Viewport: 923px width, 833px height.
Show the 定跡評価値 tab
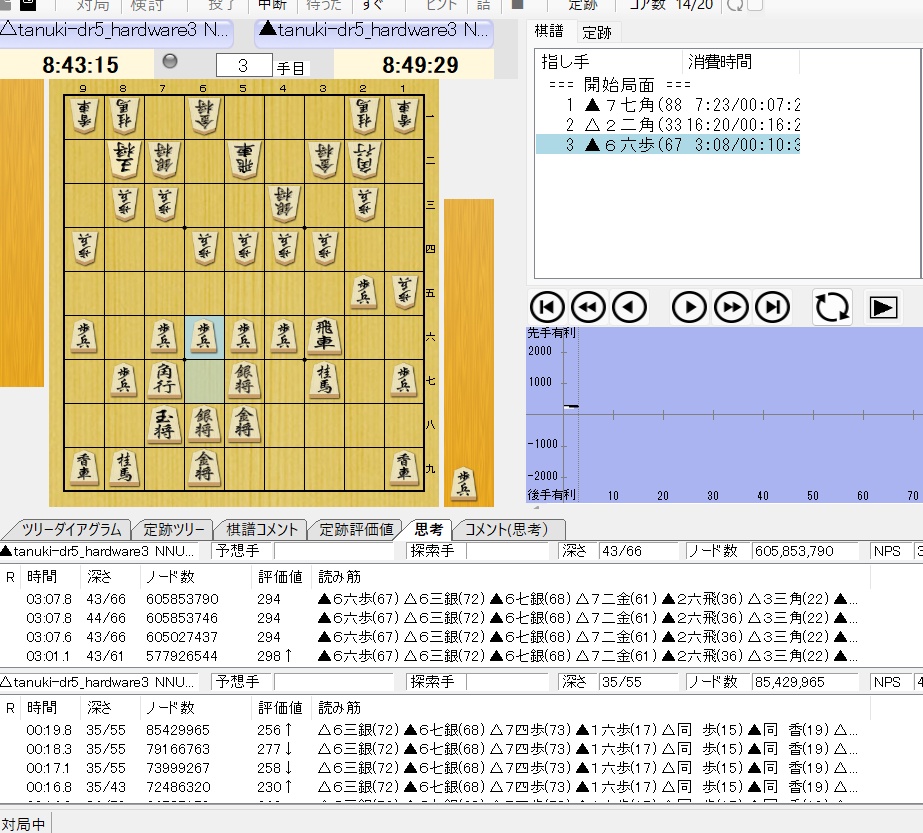[356, 529]
